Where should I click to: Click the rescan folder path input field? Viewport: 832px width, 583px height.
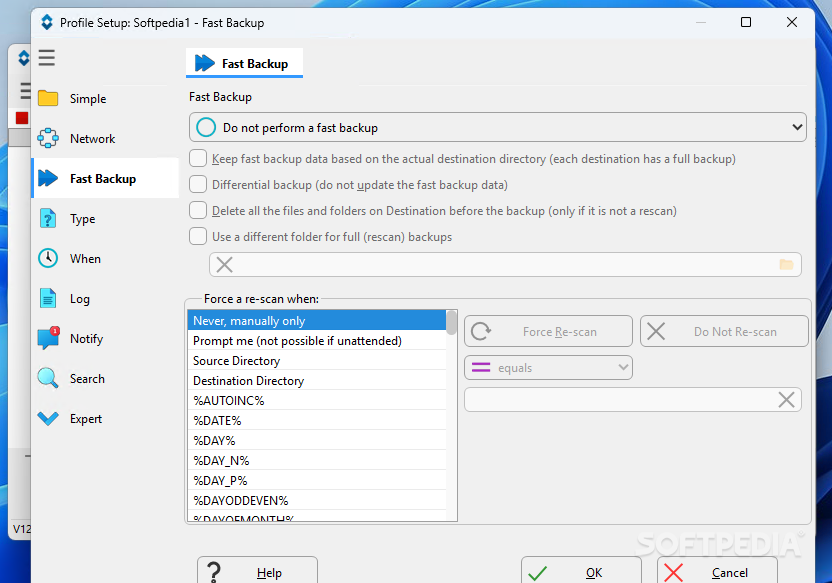(506, 265)
